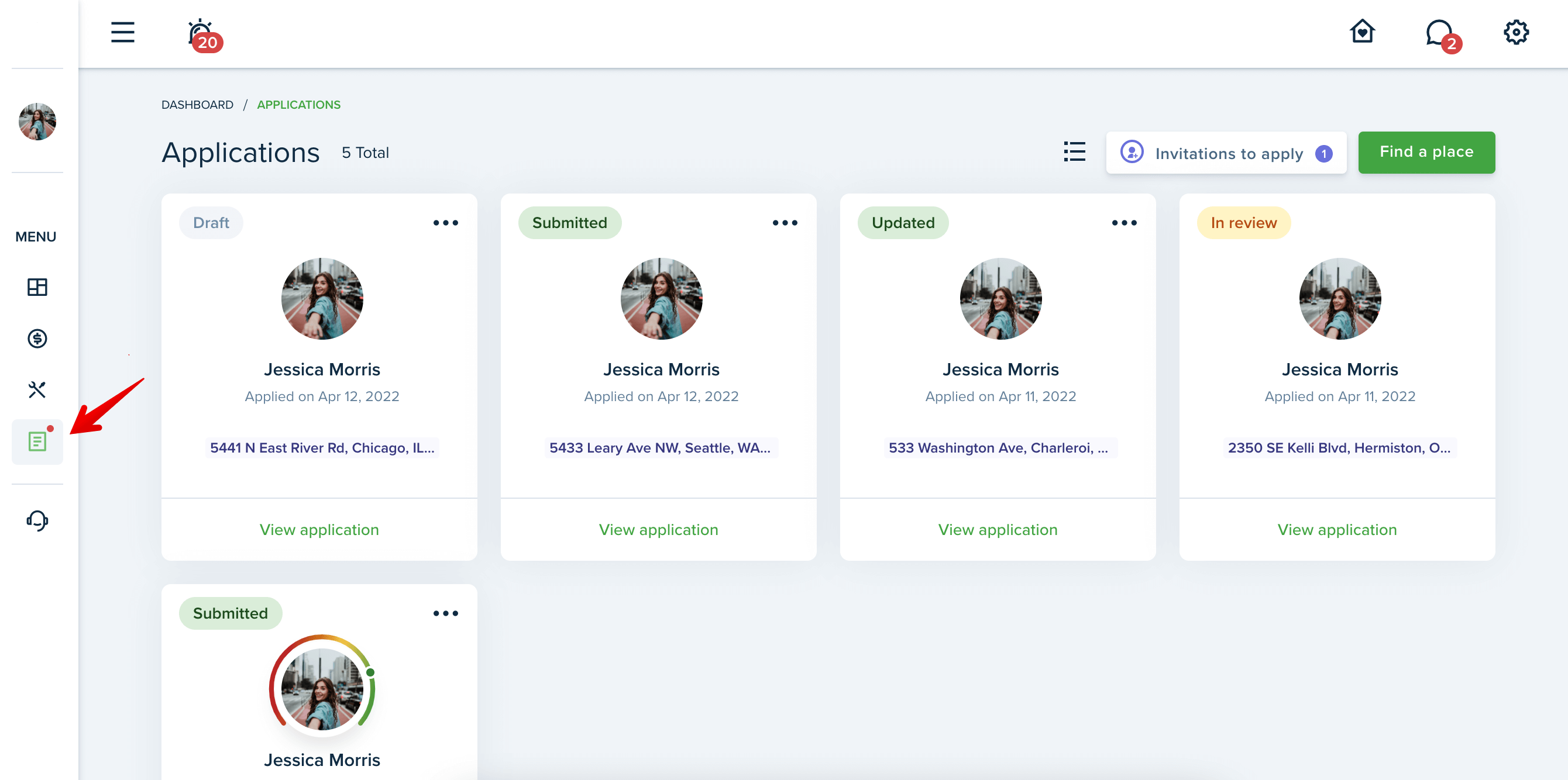Click the Draft status badge
The height and width of the screenshot is (780, 1568).
211,223
